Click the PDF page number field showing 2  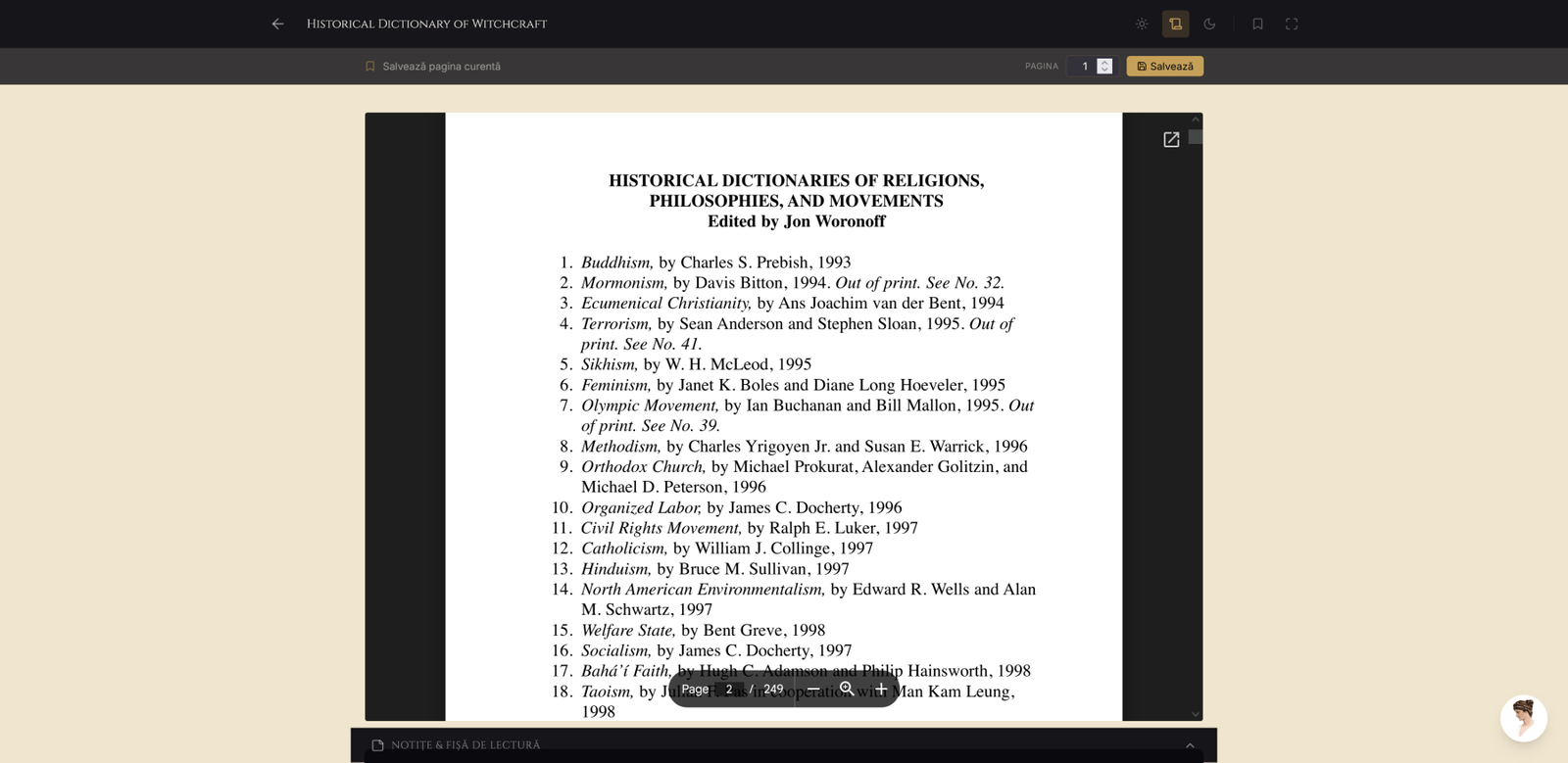click(x=728, y=690)
